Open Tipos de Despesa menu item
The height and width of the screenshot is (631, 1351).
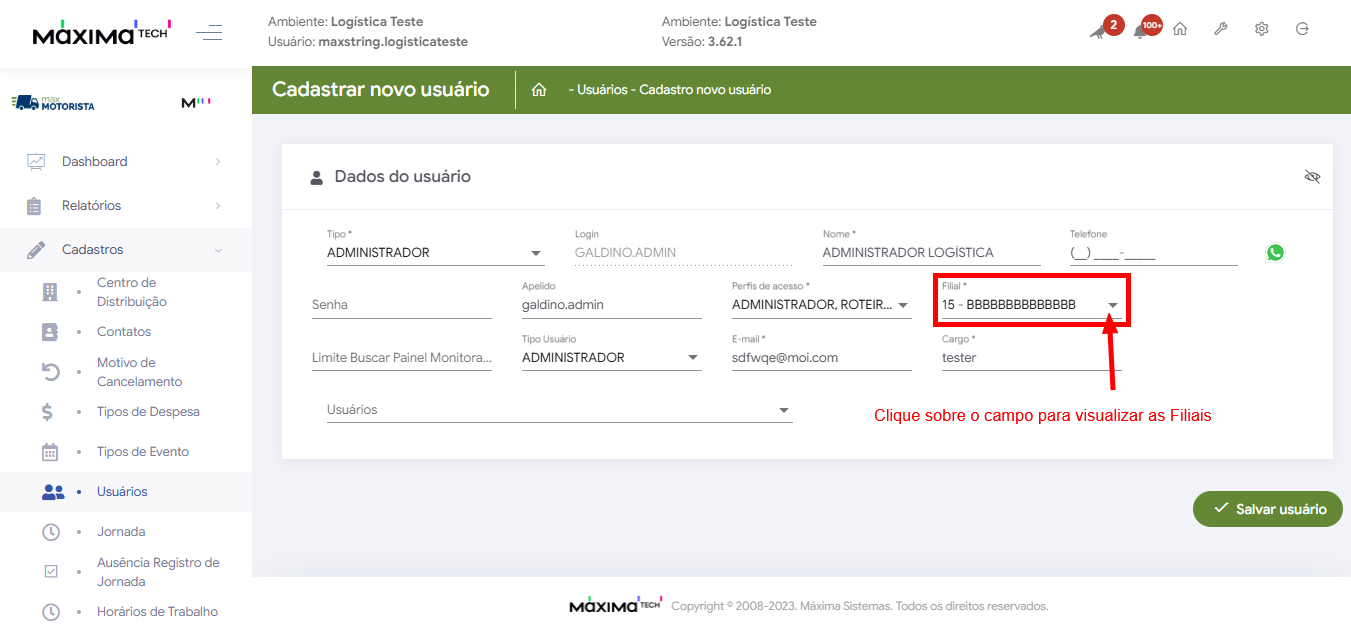click(x=148, y=412)
